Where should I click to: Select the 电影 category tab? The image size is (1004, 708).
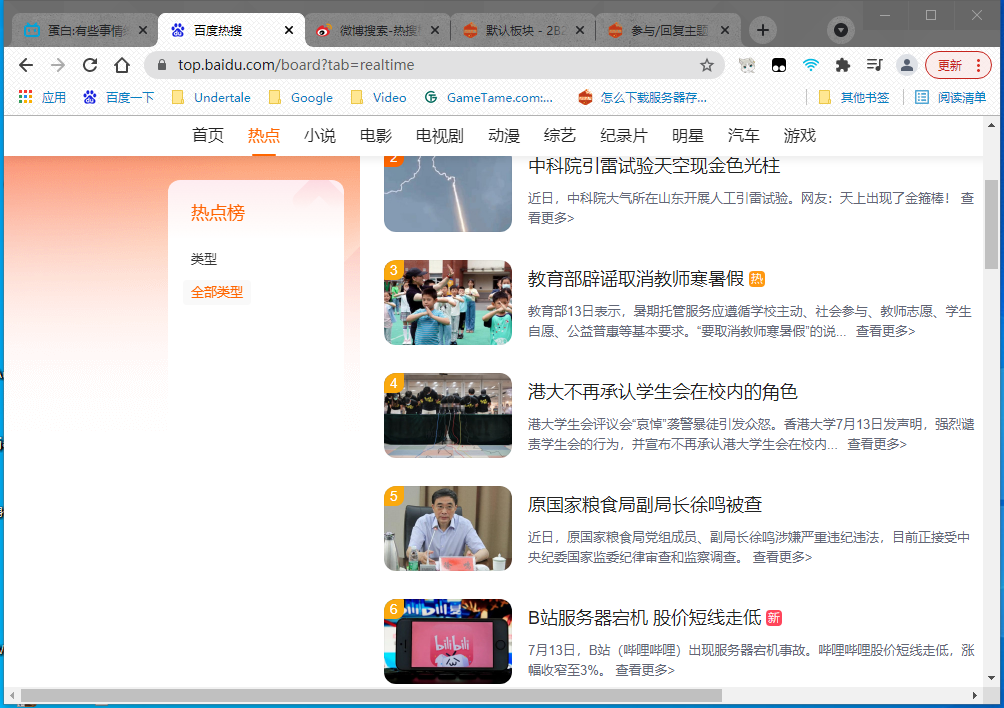[x=374, y=135]
